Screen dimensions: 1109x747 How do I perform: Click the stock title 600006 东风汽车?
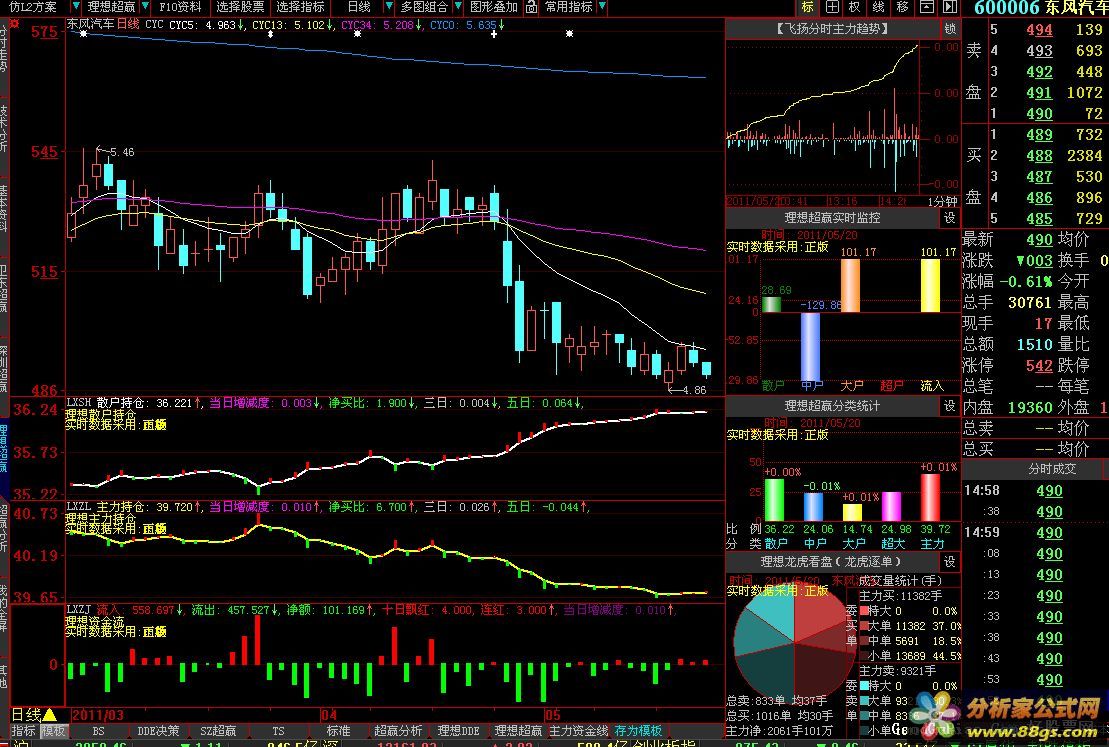(1041, 8)
